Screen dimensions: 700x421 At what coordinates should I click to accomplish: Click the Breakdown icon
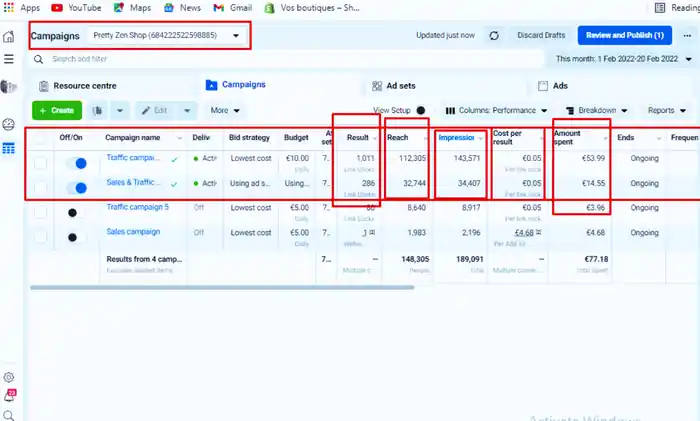570,111
